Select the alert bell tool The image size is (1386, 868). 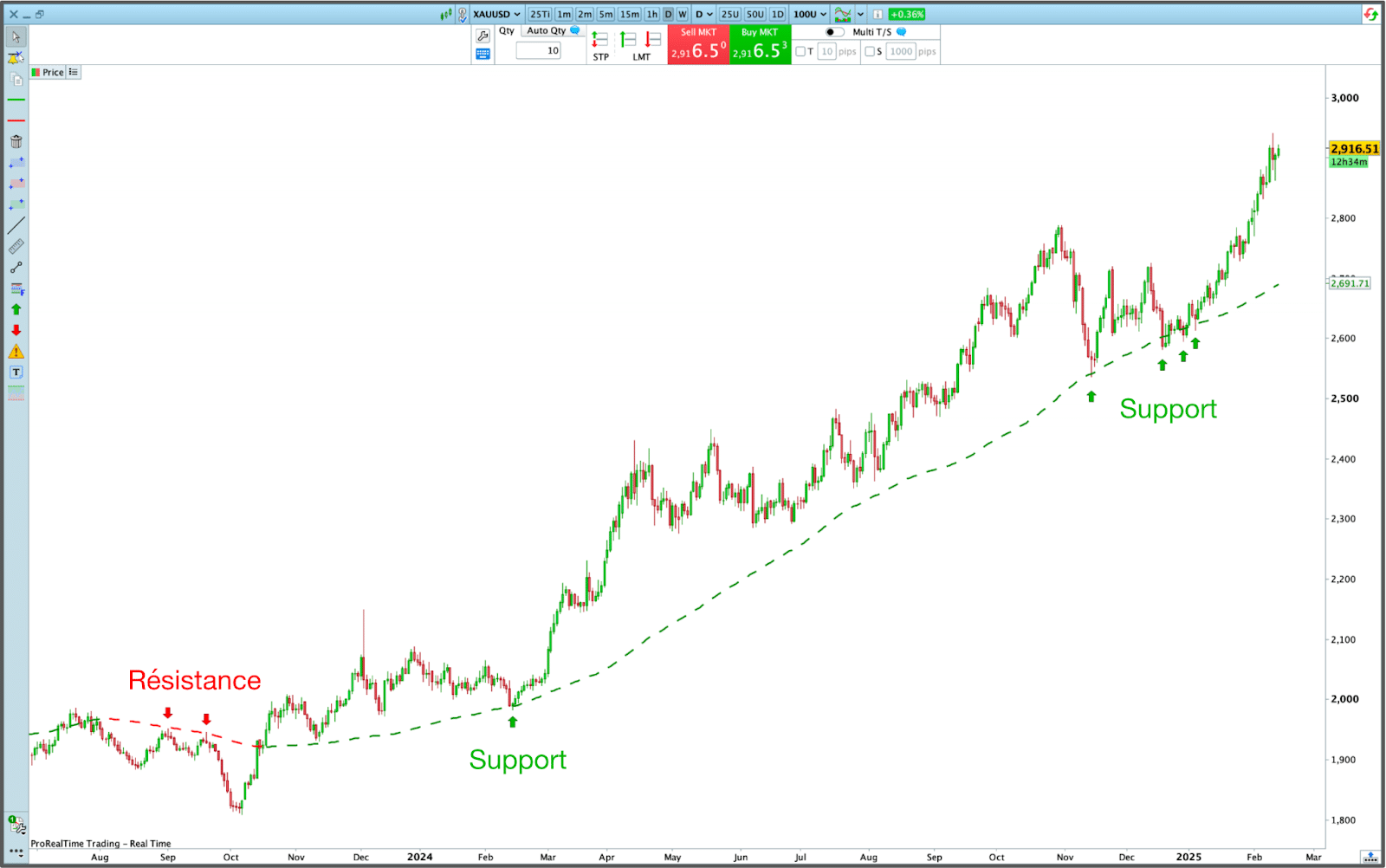(16, 58)
